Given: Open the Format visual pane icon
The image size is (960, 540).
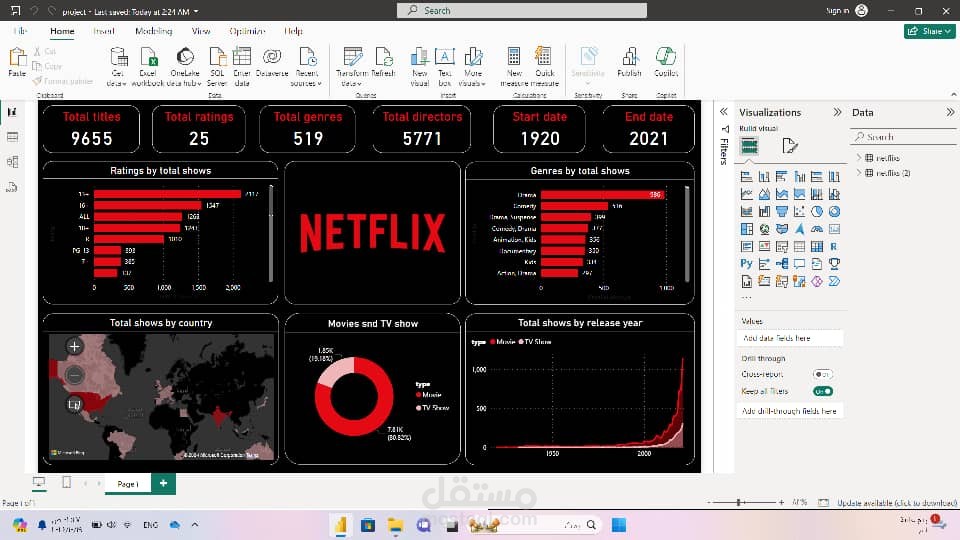Looking at the screenshot, I should pos(790,146).
